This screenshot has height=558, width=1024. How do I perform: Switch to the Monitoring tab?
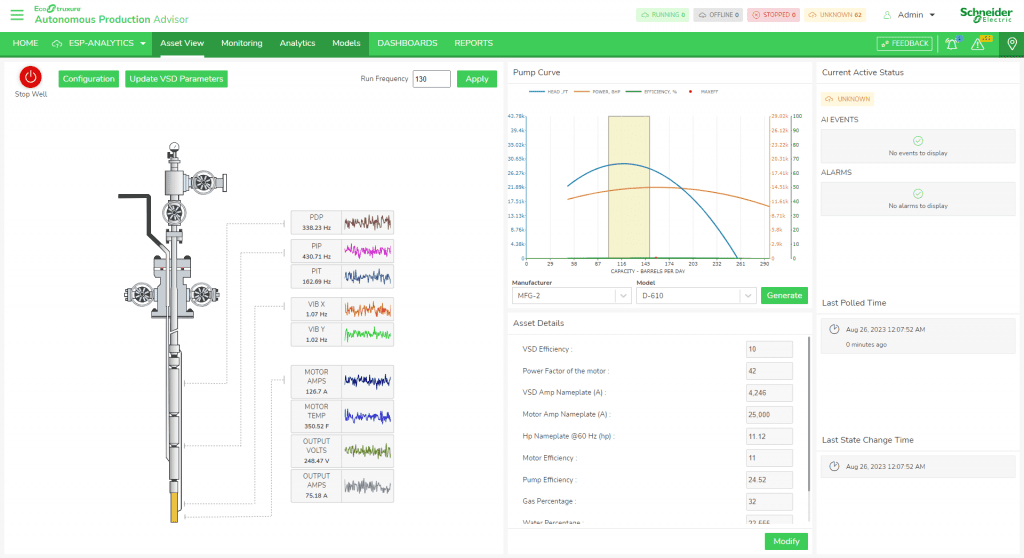[x=241, y=44]
